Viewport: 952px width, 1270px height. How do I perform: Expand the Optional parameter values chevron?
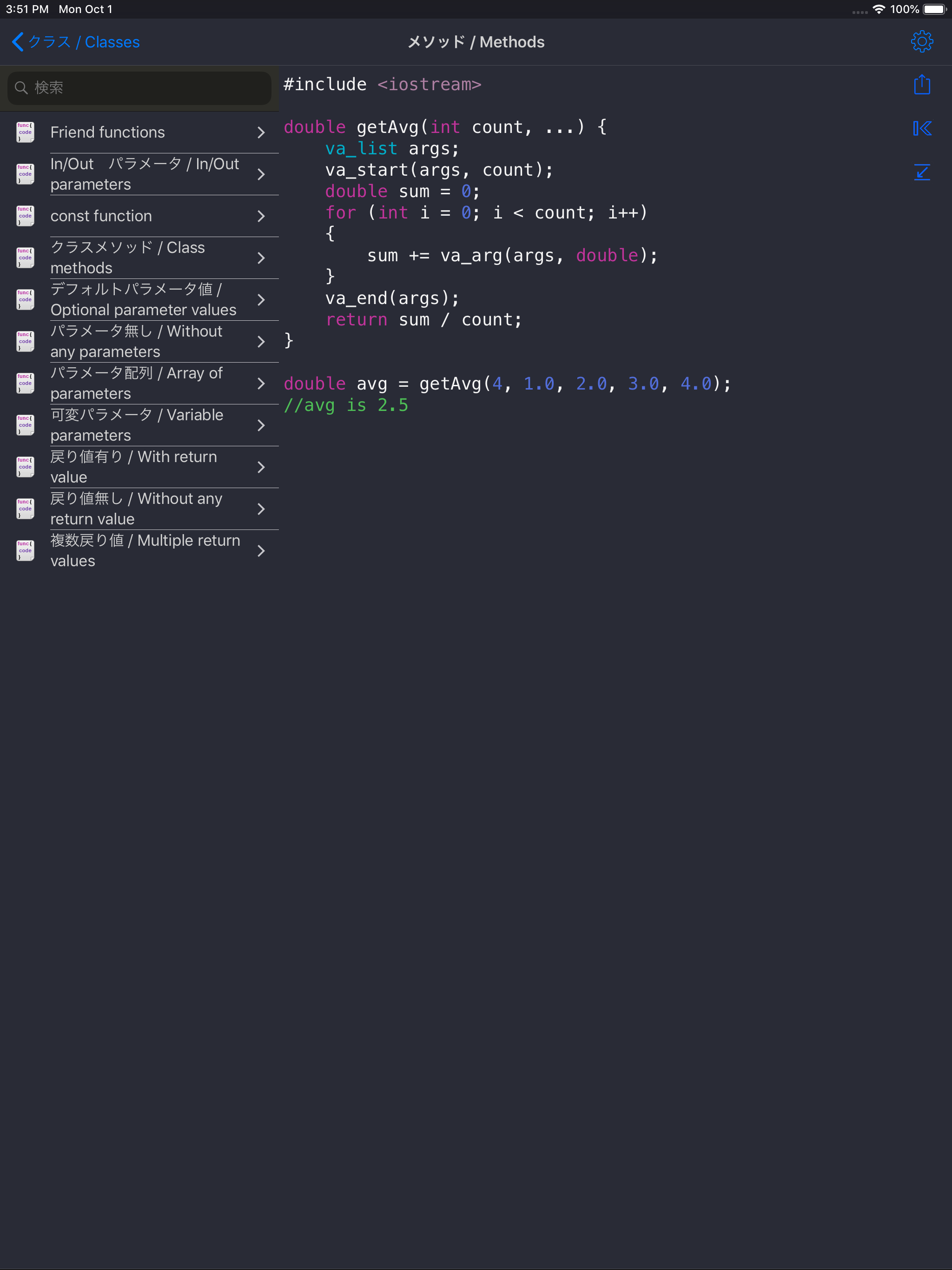262,299
